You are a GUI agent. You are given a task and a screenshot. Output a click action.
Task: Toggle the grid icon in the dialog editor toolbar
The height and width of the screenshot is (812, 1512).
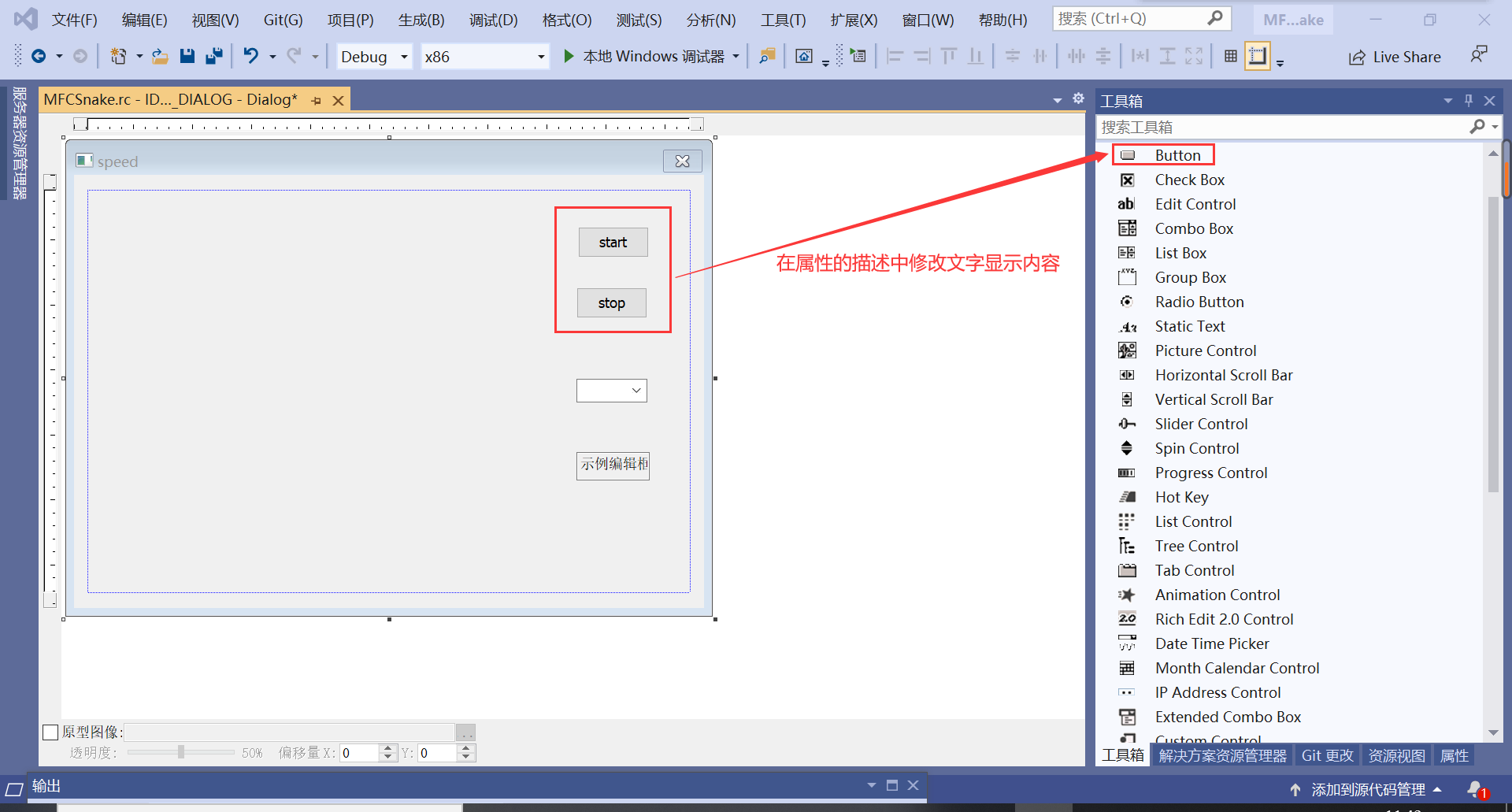click(1230, 56)
